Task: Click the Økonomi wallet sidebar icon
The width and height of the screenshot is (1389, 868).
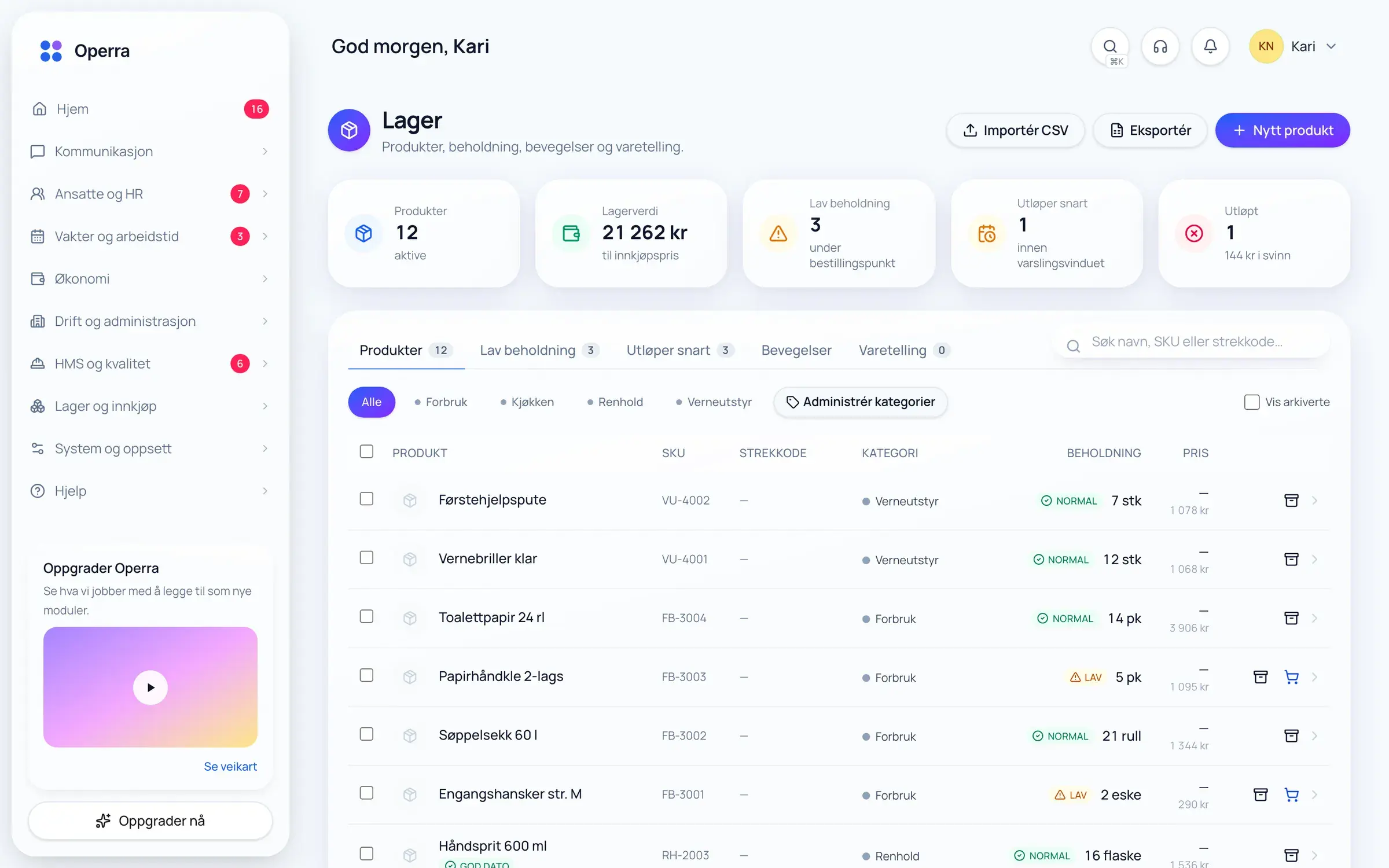Action: [38, 279]
